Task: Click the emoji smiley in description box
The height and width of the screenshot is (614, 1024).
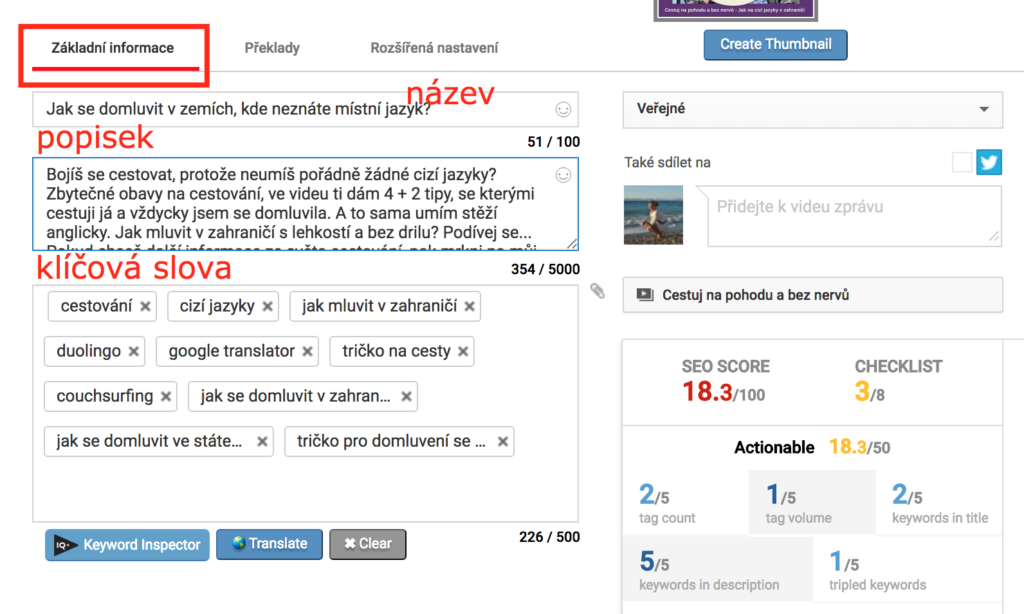Action: (x=563, y=175)
